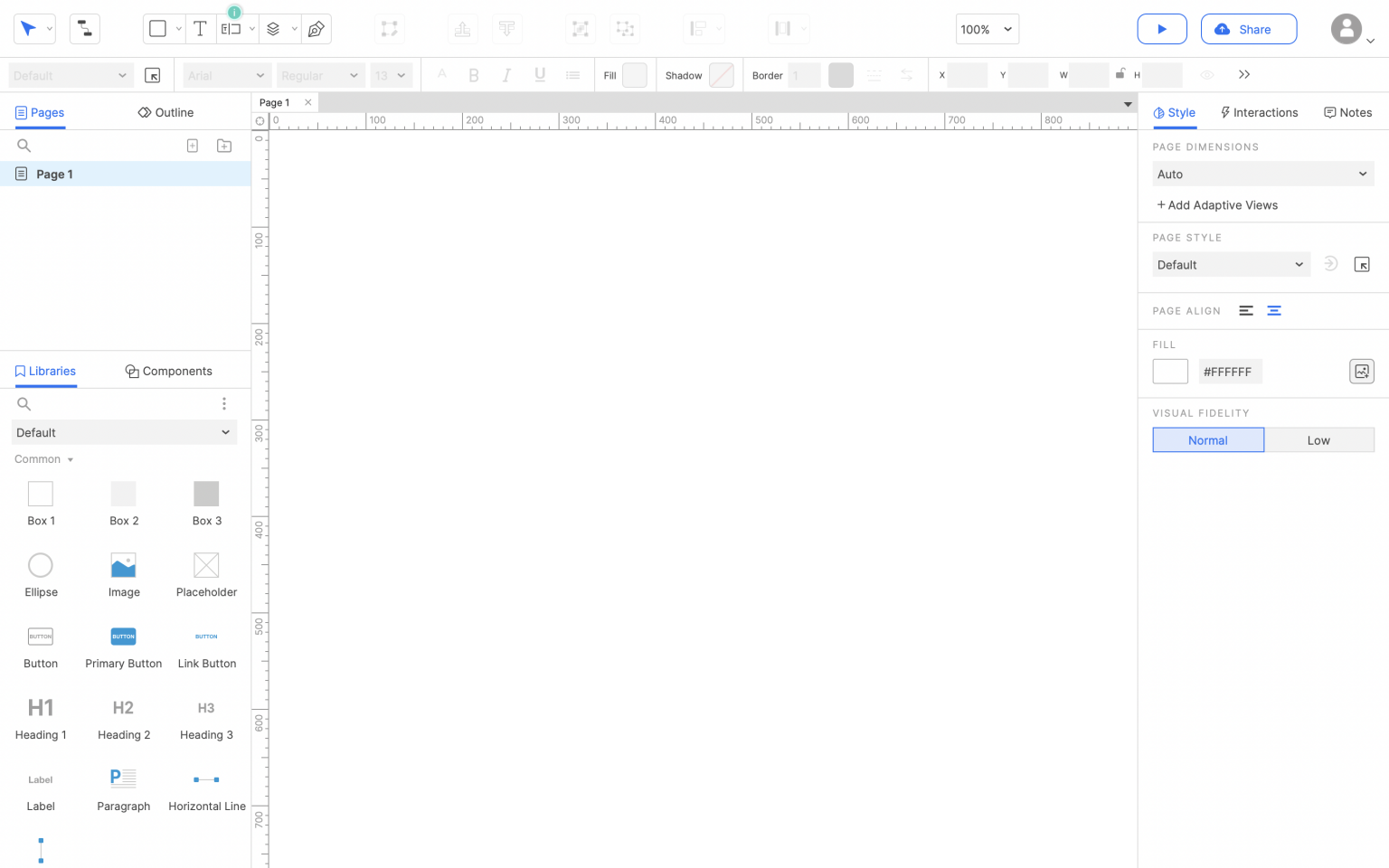Click the page fill color swatch
Image resolution: width=1389 pixels, height=868 pixels.
(x=1170, y=372)
